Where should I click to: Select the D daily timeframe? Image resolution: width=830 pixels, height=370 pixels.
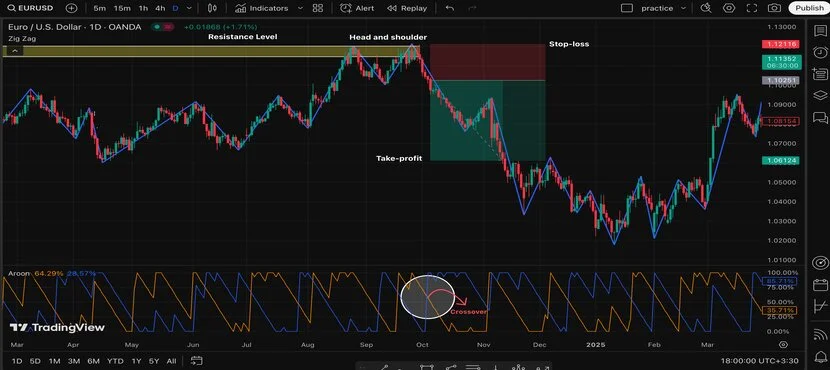coord(175,8)
